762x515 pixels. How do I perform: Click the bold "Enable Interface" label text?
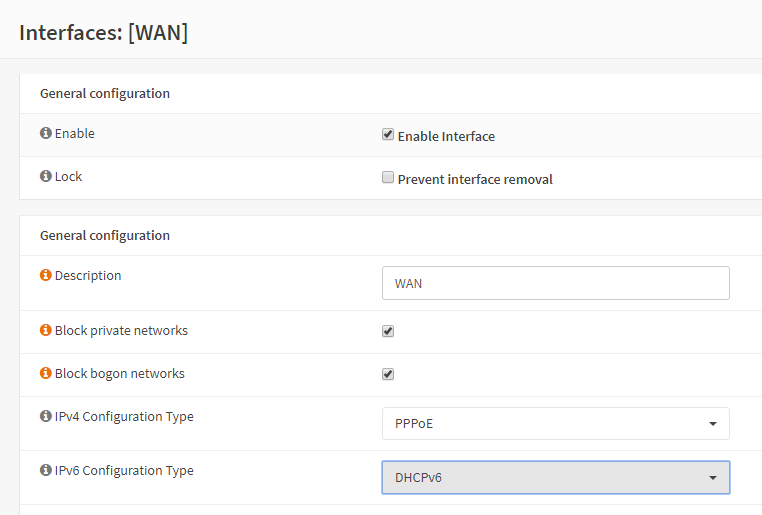[x=446, y=136]
